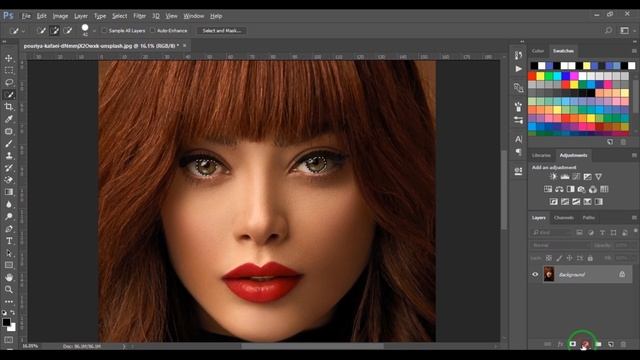Select the Zoom tool
640x360 pixels.
(x=9, y=289)
